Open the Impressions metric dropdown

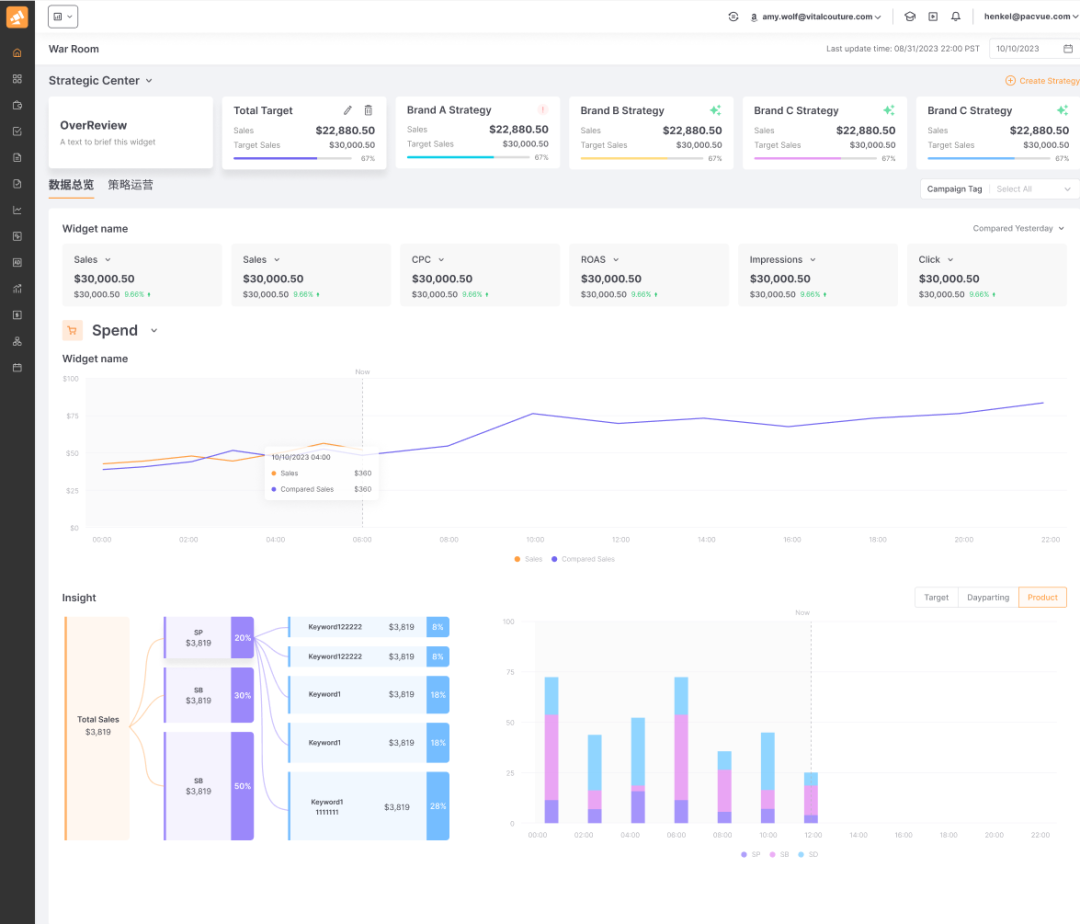(782, 260)
